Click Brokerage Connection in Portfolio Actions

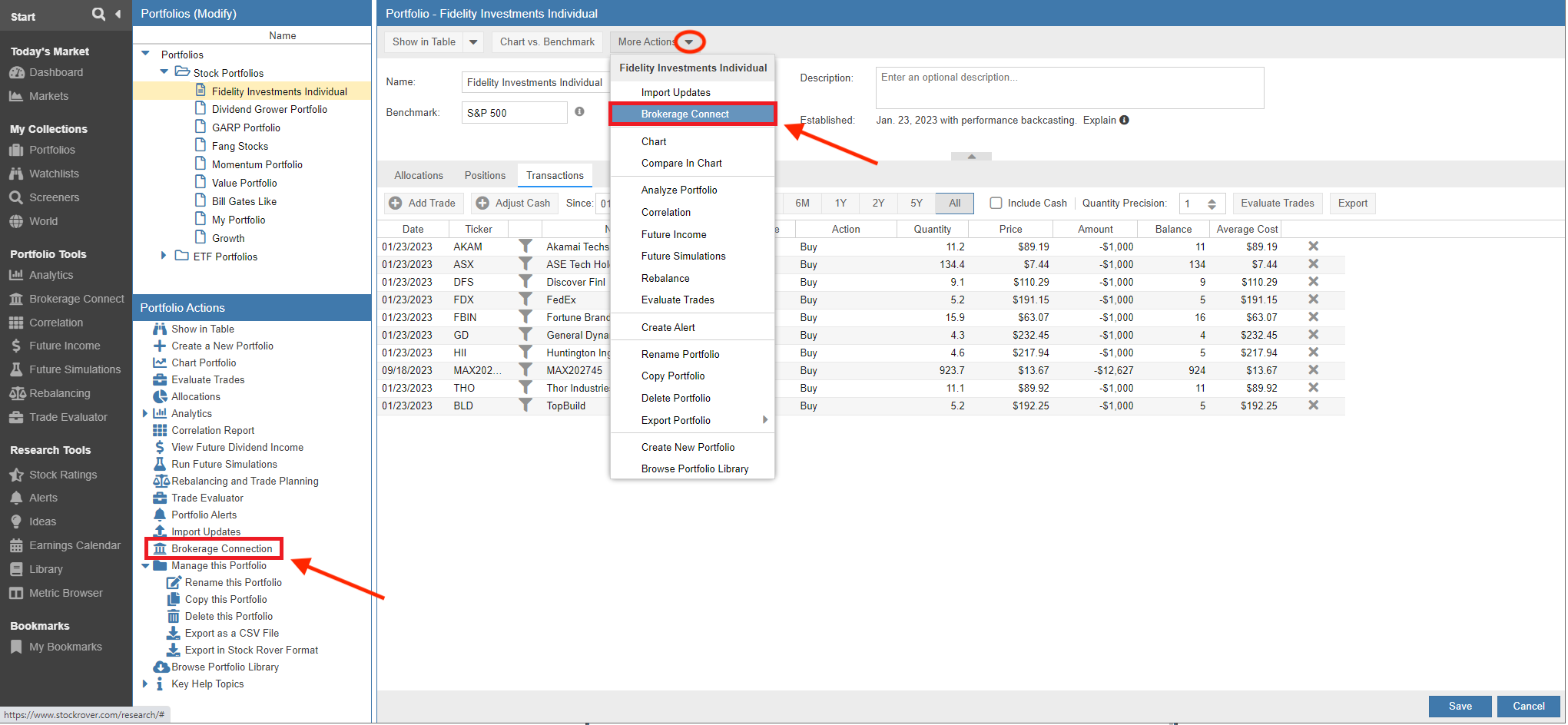tap(221, 548)
